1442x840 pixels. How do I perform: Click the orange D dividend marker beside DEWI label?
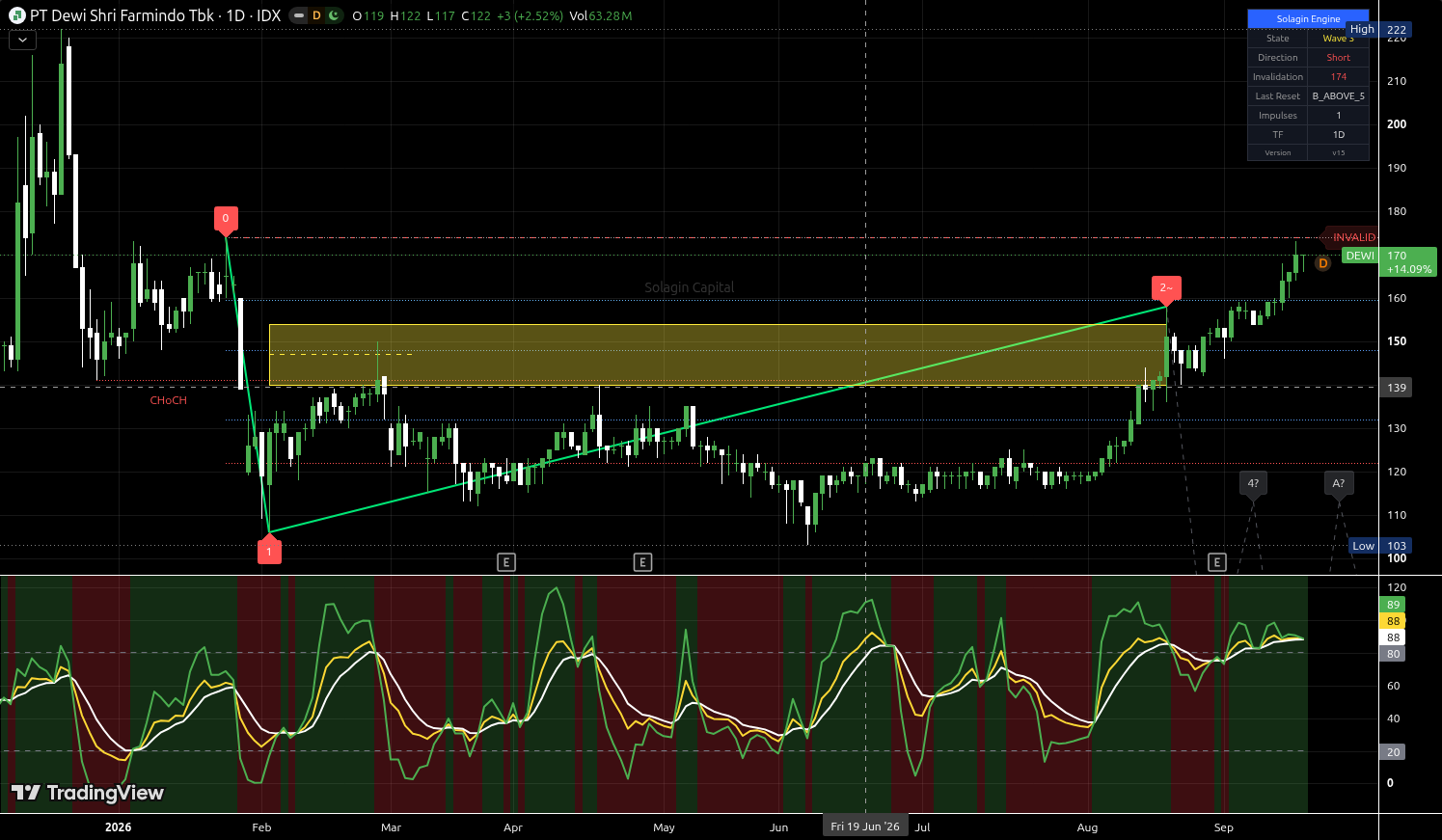1322,263
